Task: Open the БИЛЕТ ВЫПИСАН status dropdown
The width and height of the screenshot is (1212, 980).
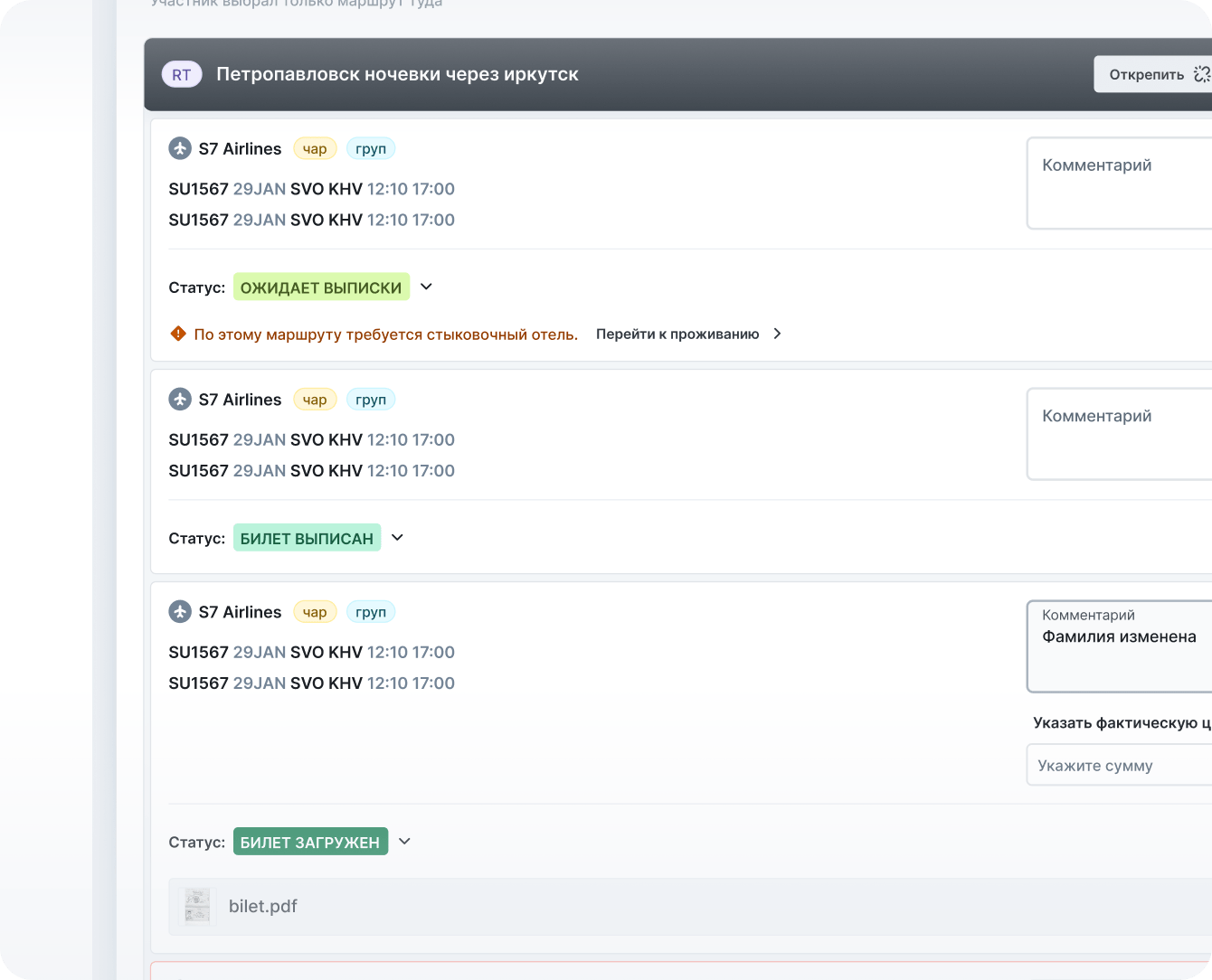Action: (x=397, y=537)
